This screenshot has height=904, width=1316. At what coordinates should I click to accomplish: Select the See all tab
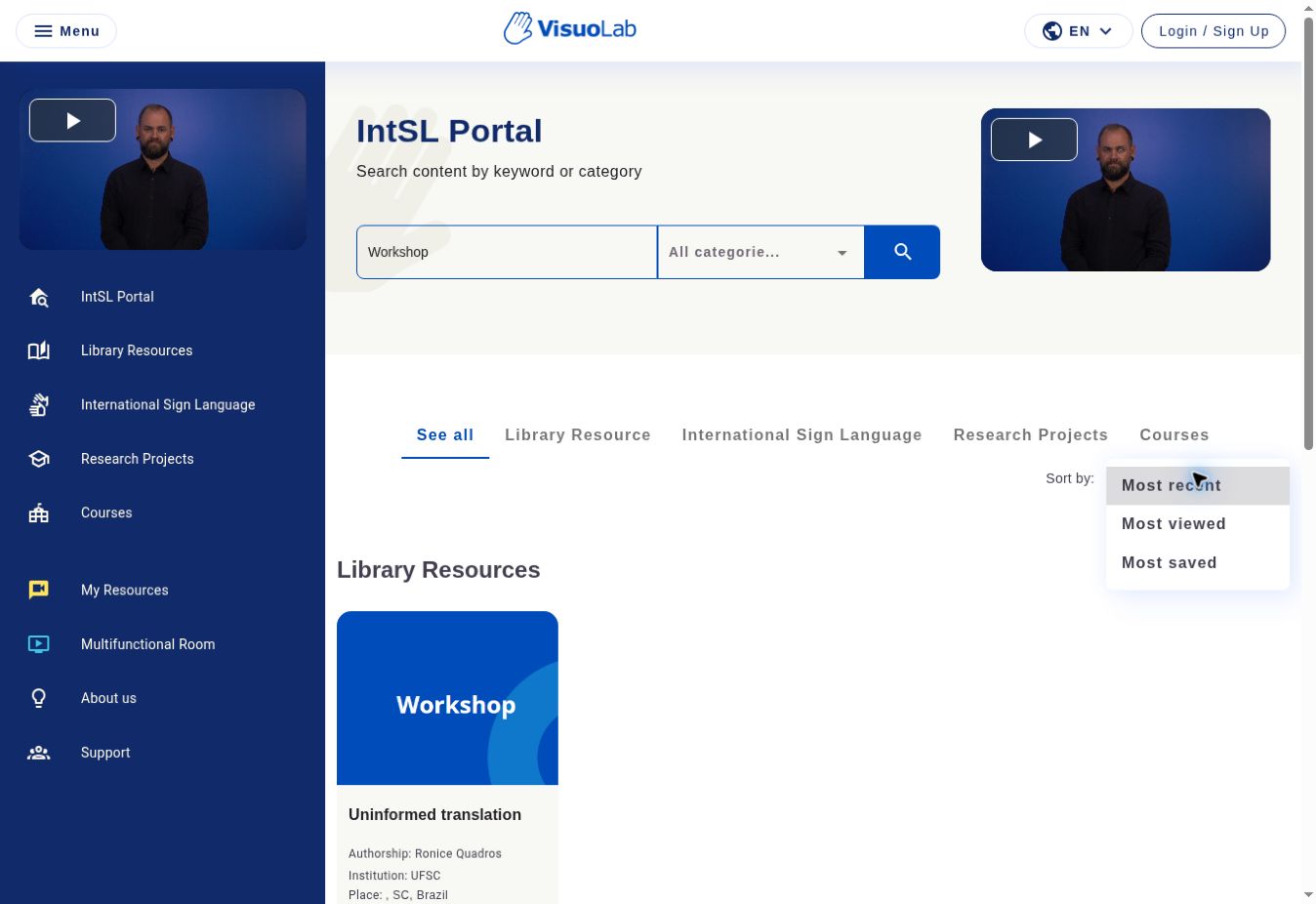(445, 435)
